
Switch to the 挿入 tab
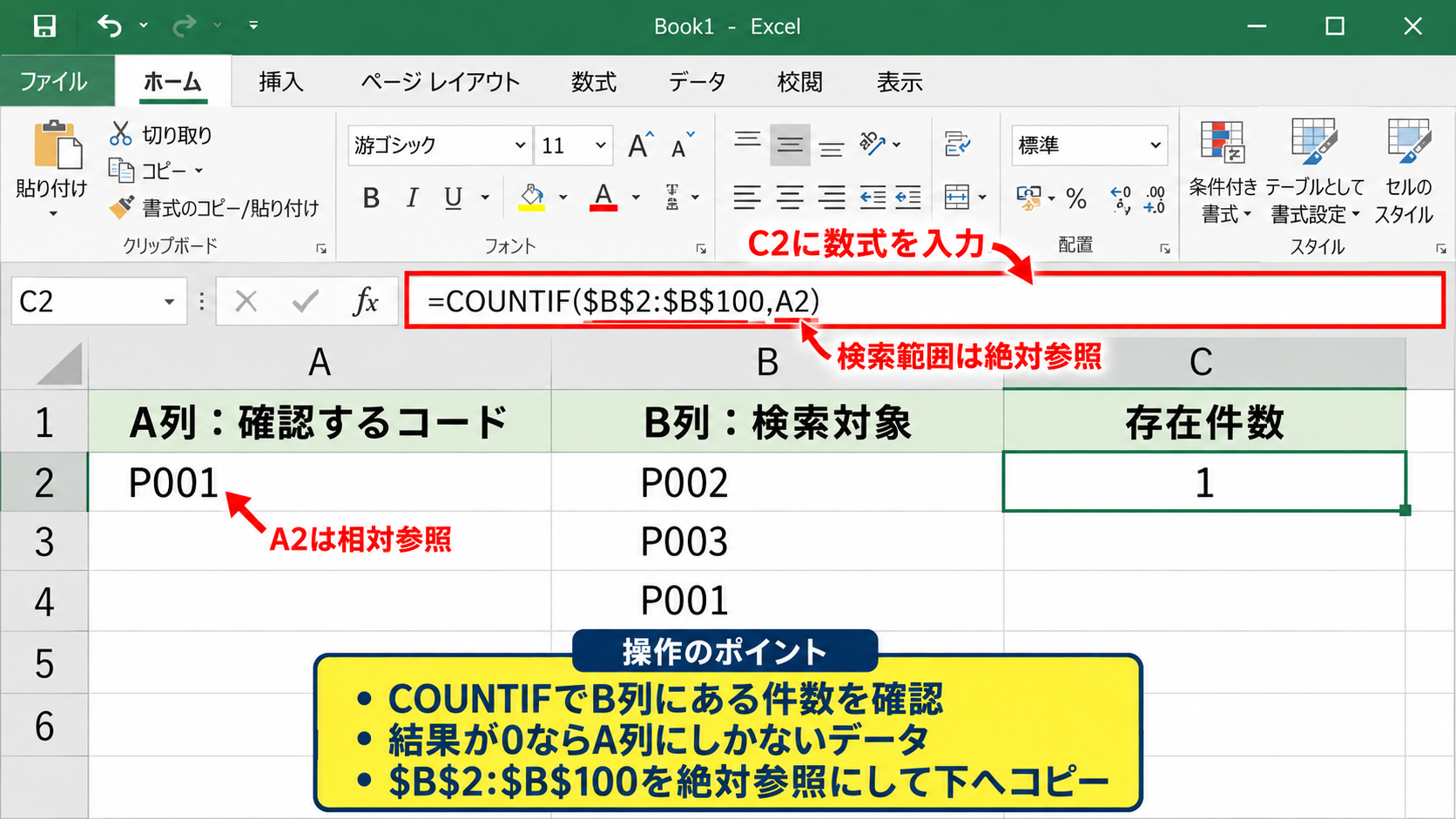pyautogui.click(x=280, y=82)
